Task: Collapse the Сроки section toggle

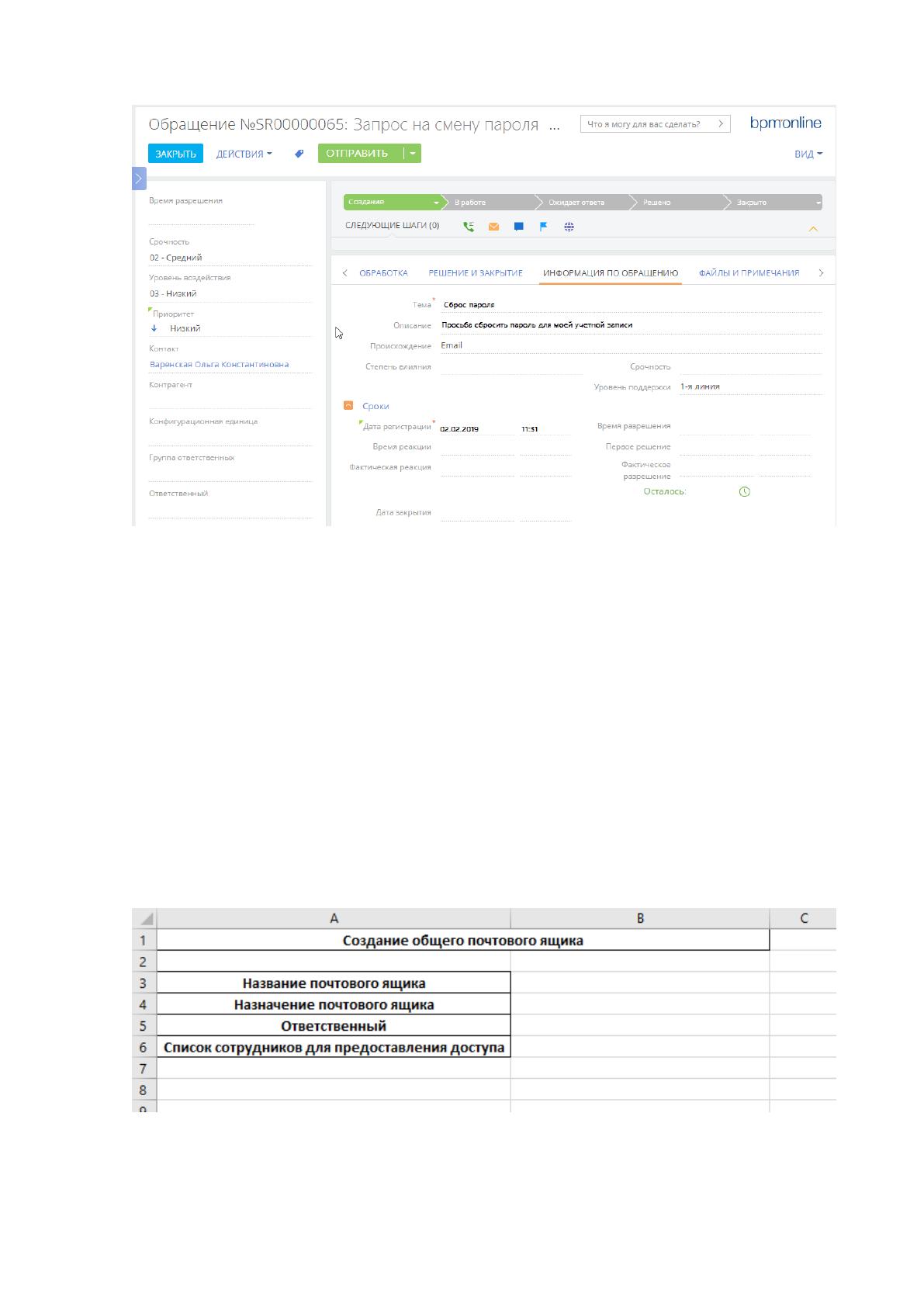Action: click(348, 405)
